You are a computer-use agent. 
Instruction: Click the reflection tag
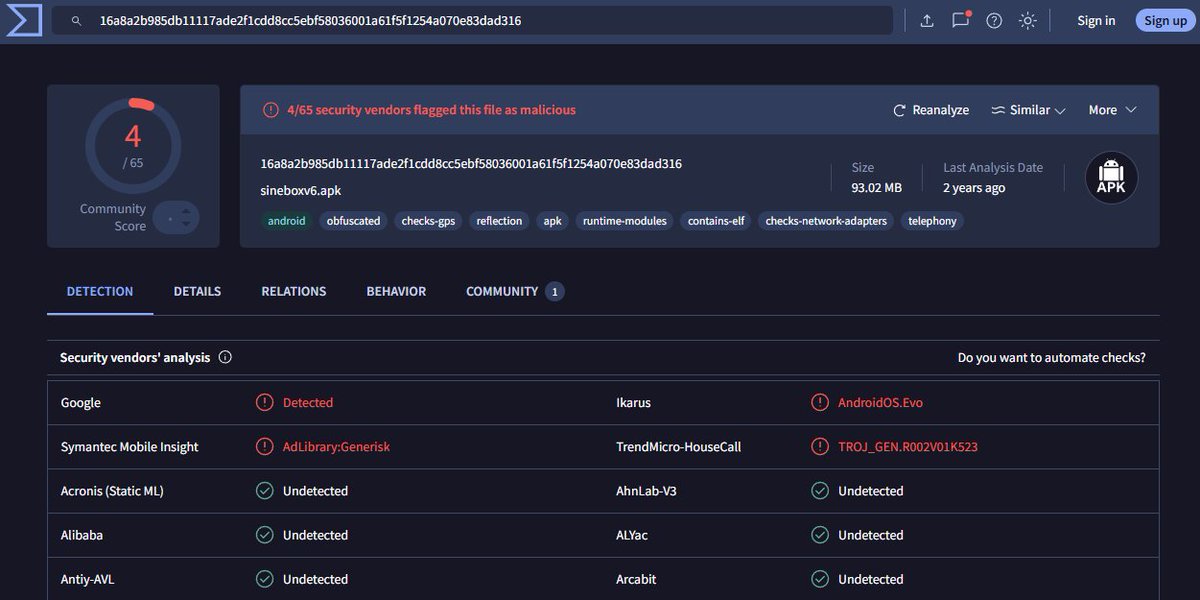pyautogui.click(x=499, y=221)
